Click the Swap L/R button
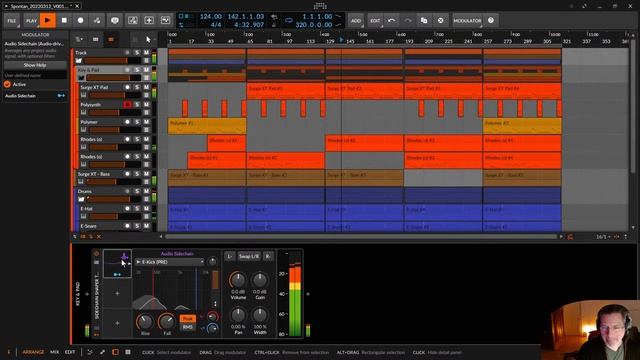The image size is (640, 360). [x=249, y=256]
